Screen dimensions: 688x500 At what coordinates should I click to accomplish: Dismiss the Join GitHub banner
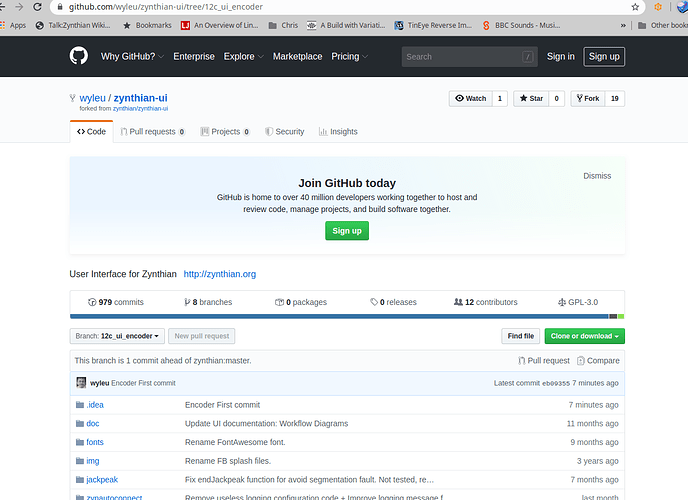pos(597,176)
